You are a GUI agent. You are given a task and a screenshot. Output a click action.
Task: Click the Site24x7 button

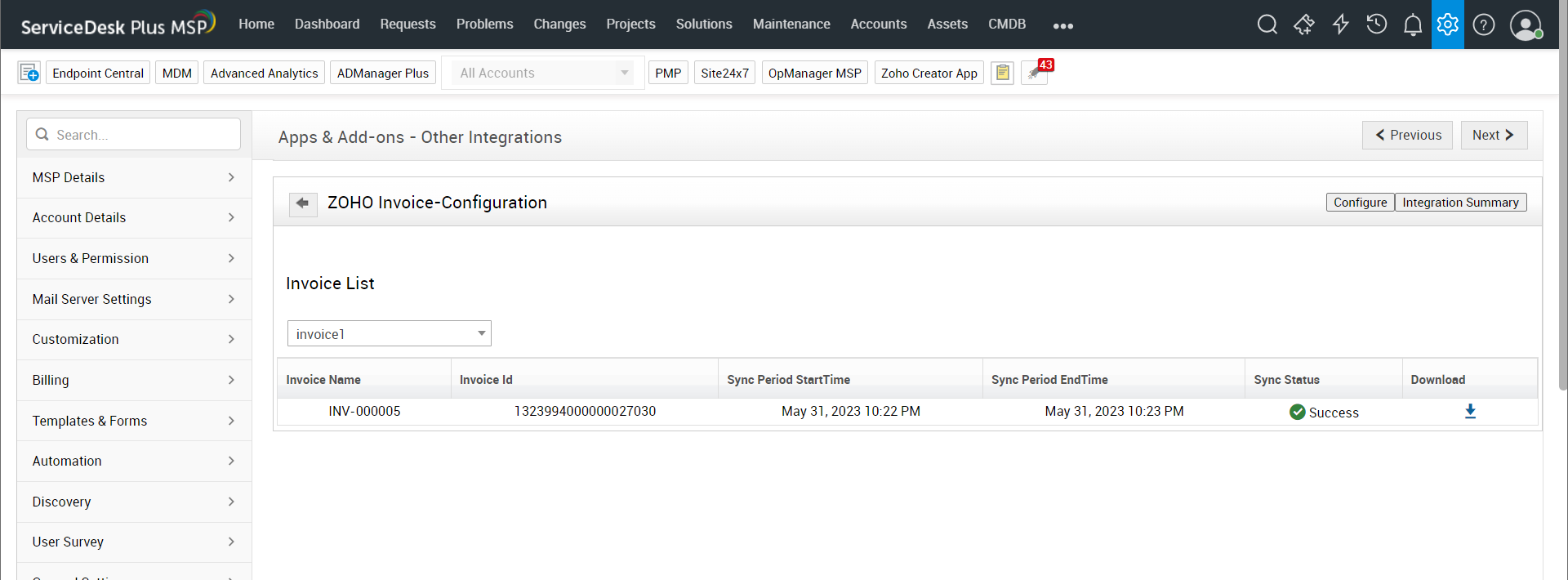point(724,73)
